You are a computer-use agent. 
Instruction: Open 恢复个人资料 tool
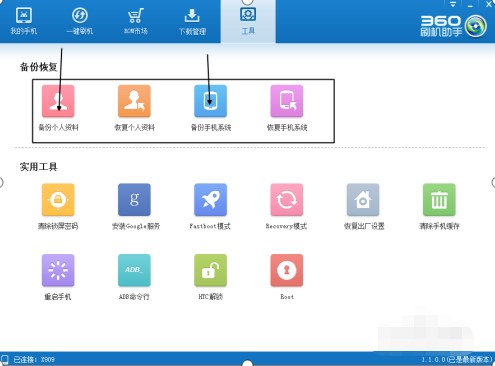134,101
